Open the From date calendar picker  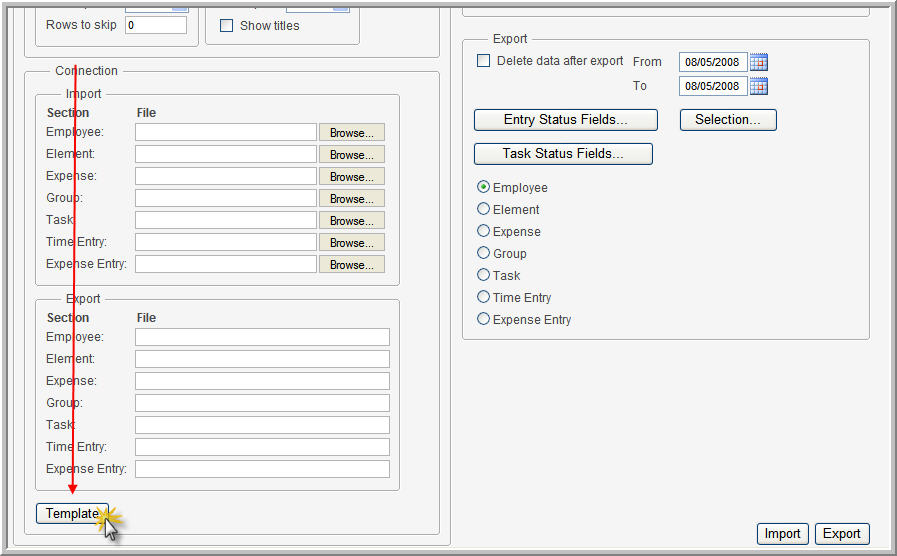pos(759,62)
